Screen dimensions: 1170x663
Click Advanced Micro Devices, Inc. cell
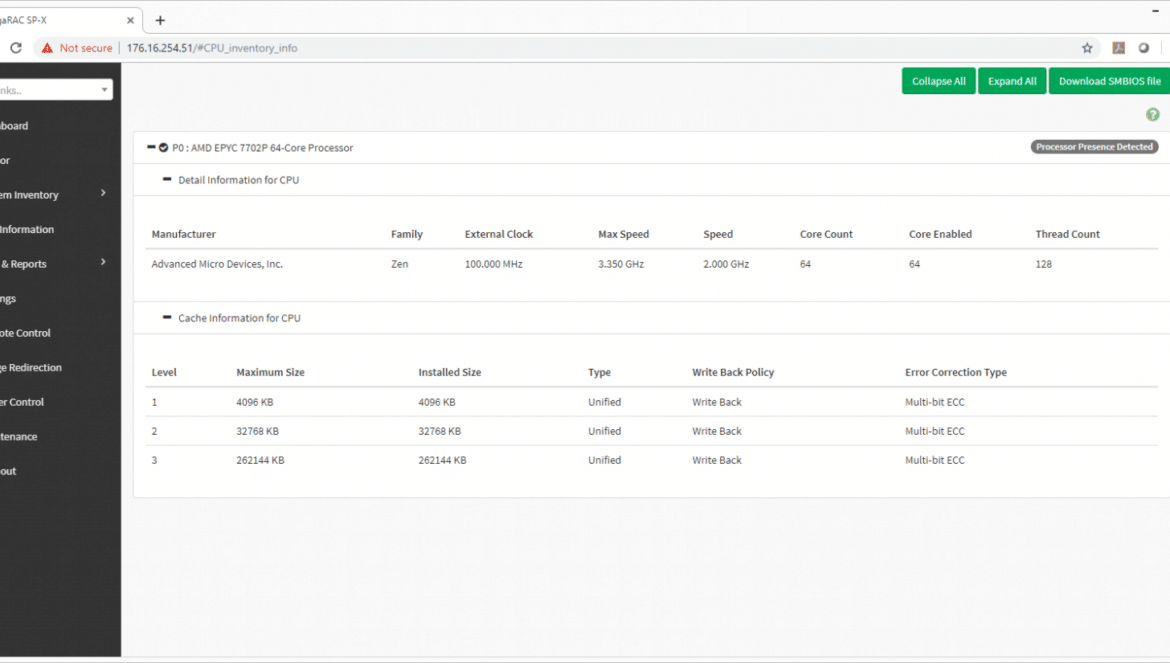217,264
